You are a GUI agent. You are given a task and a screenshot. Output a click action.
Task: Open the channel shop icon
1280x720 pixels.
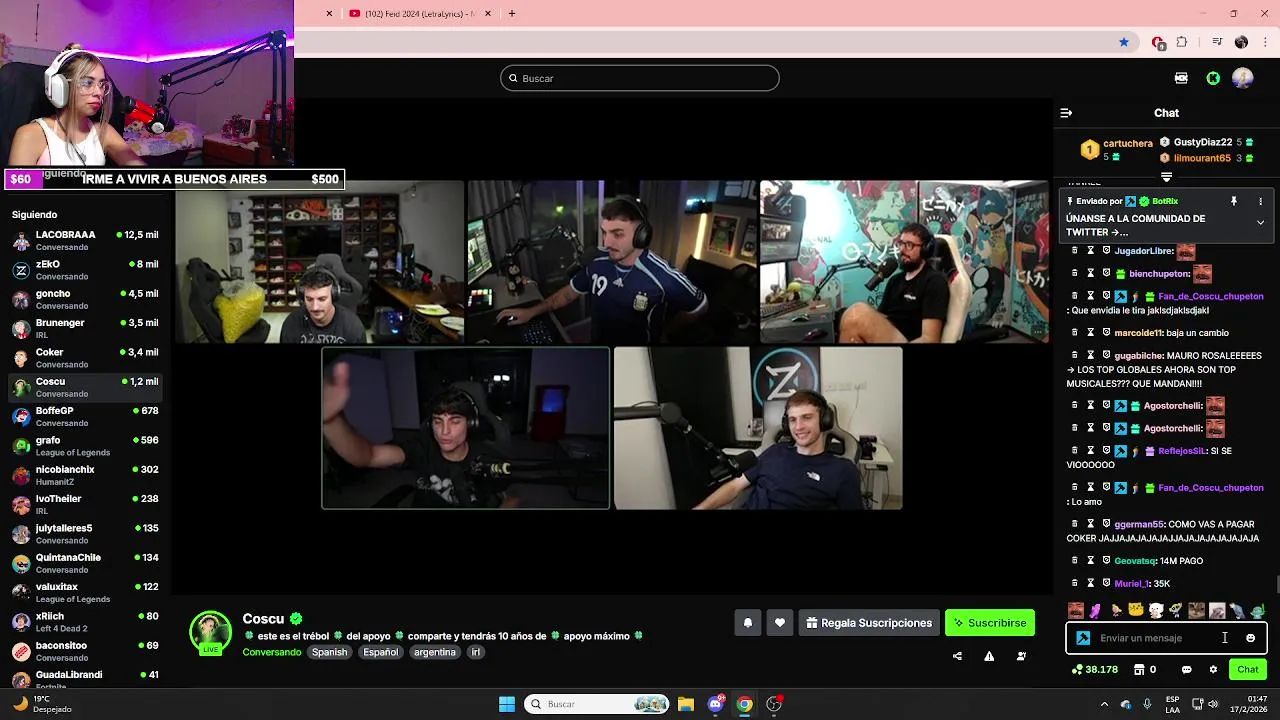coord(1141,670)
